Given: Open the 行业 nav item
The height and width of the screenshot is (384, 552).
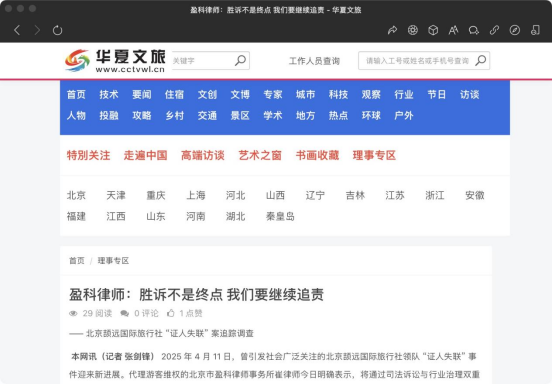Looking at the screenshot, I should [x=404, y=94].
